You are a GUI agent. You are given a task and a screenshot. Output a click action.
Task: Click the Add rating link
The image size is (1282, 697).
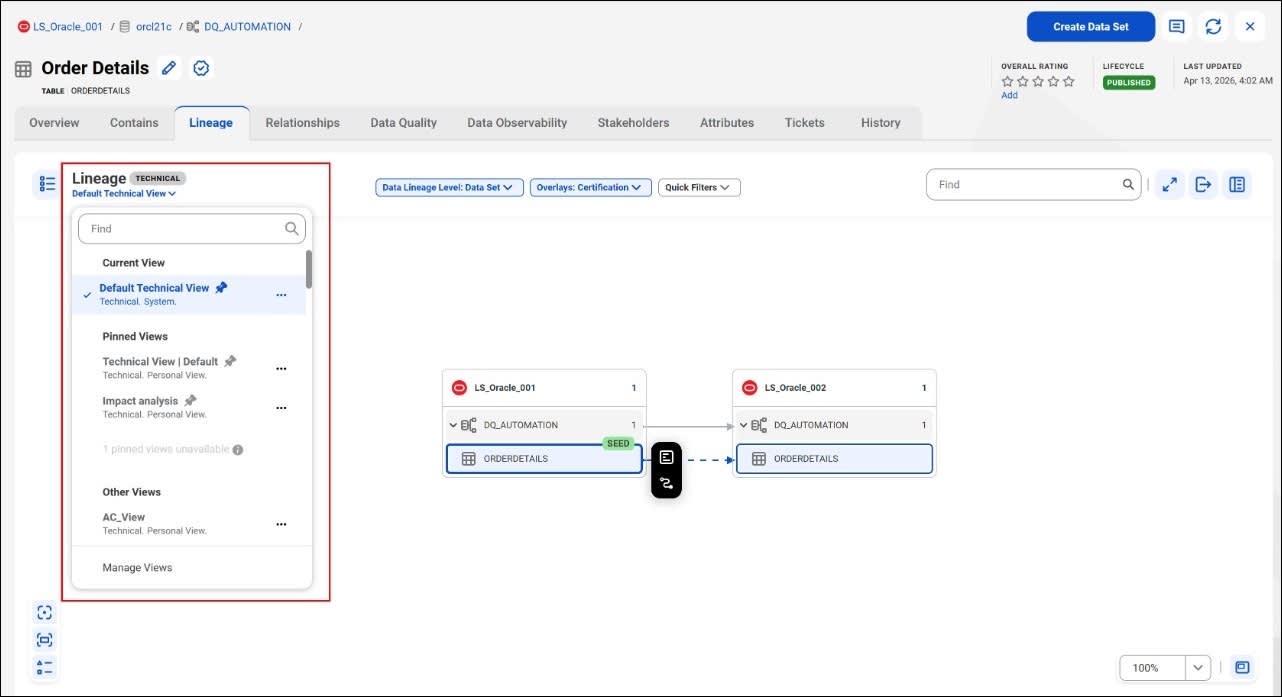coord(1009,95)
